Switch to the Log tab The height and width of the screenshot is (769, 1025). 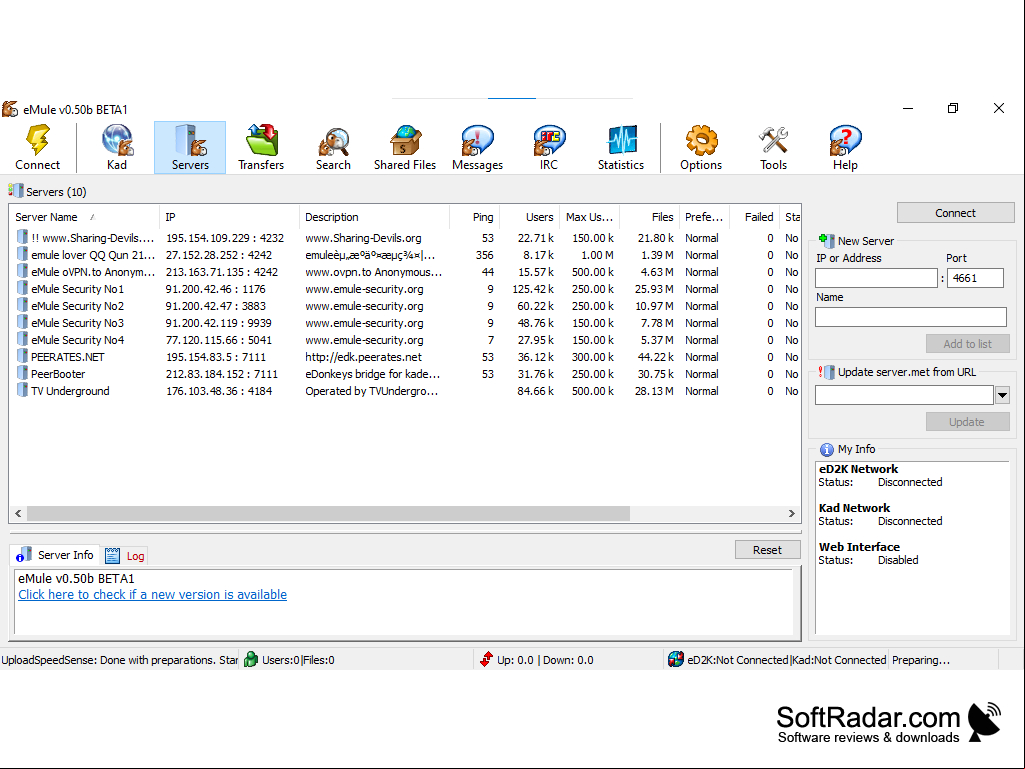(x=125, y=556)
